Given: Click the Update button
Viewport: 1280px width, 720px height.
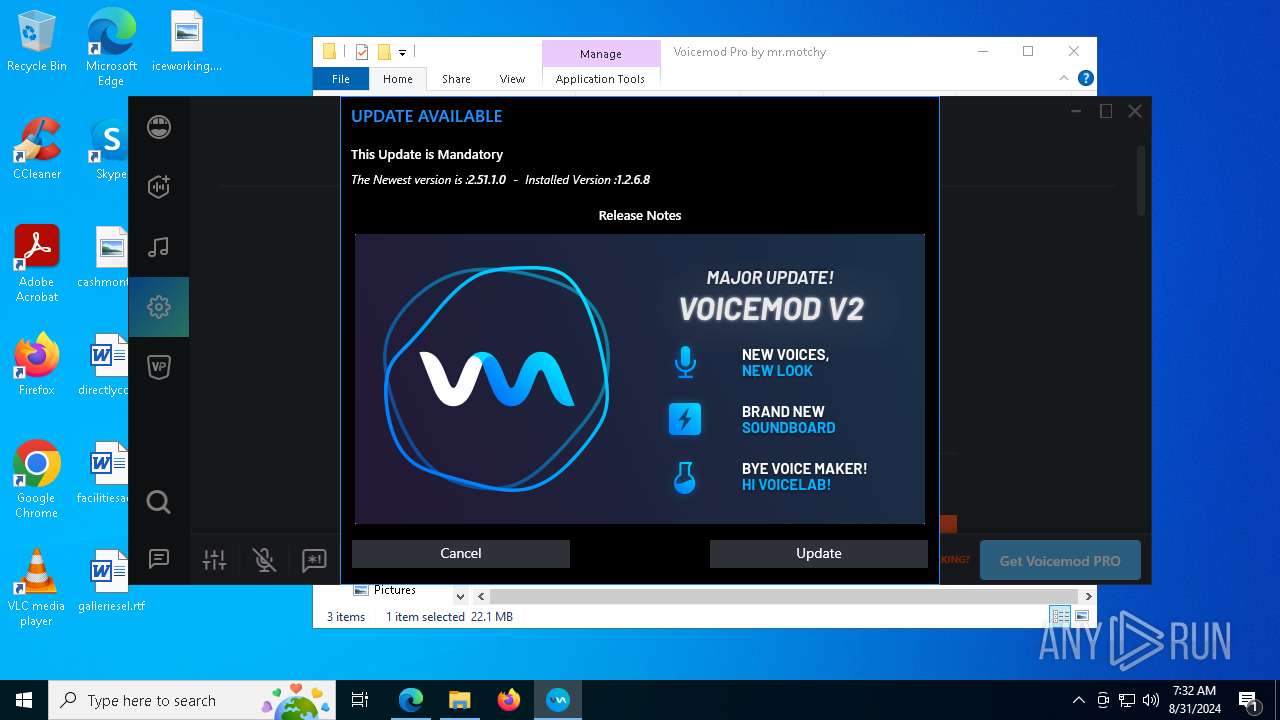Looking at the screenshot, I should click(x=819, y=554).
